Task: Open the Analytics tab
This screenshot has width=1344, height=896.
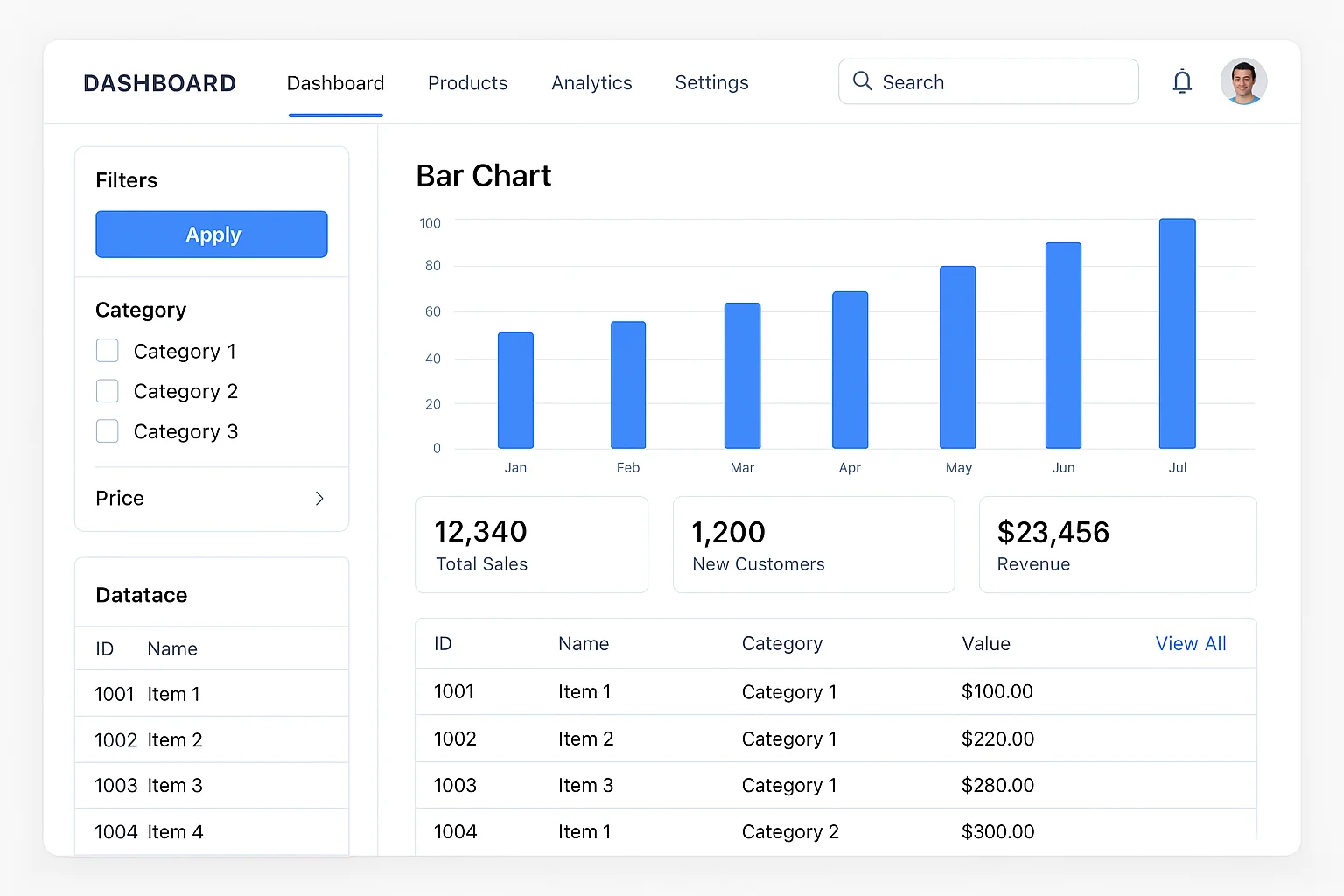Action: (x=591, y=83)
